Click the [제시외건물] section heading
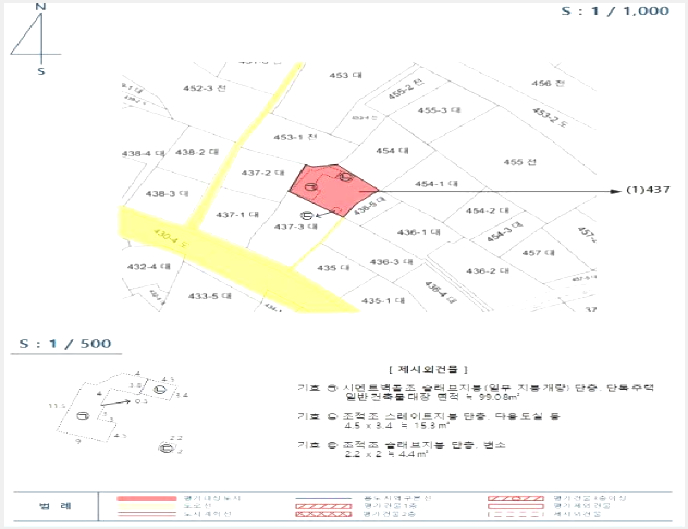The image size is (688, 529). 428,369
